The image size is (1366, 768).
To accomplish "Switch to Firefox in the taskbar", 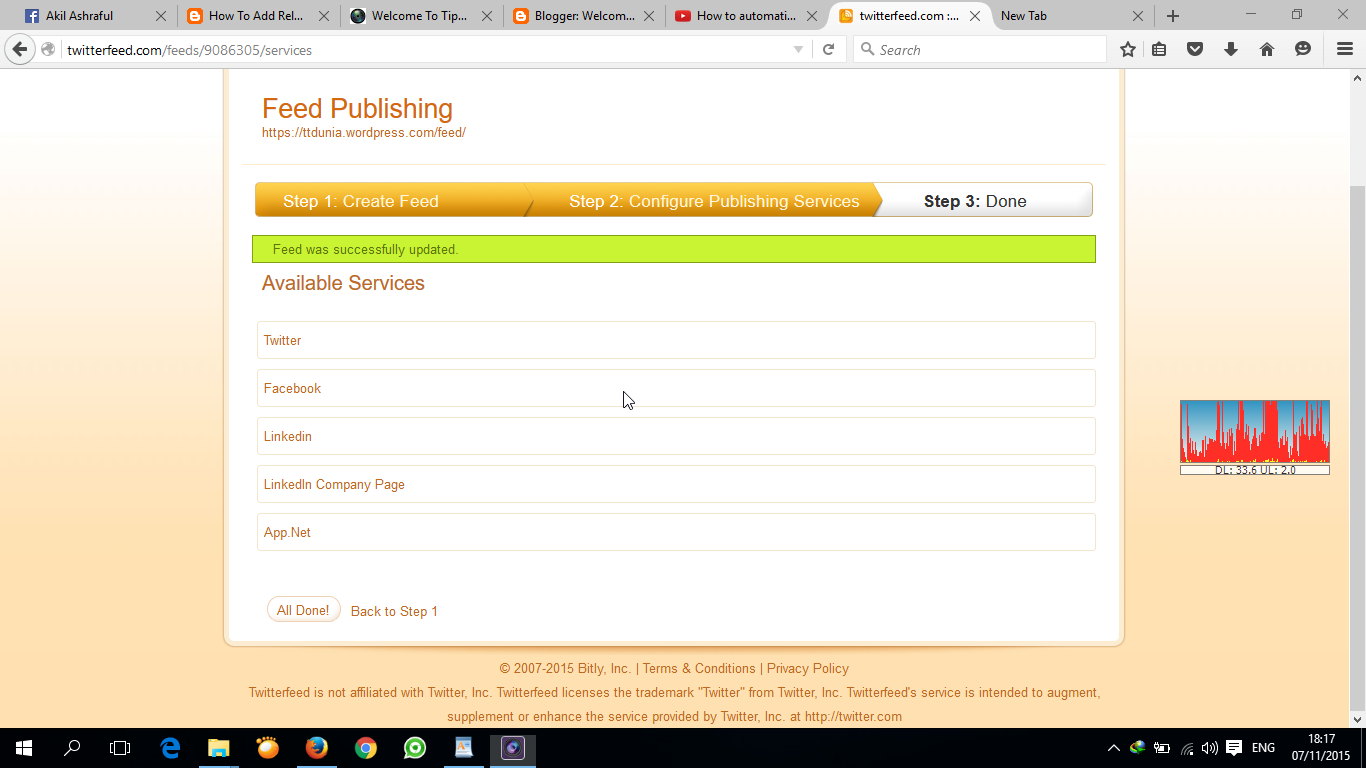I will 316,747.
